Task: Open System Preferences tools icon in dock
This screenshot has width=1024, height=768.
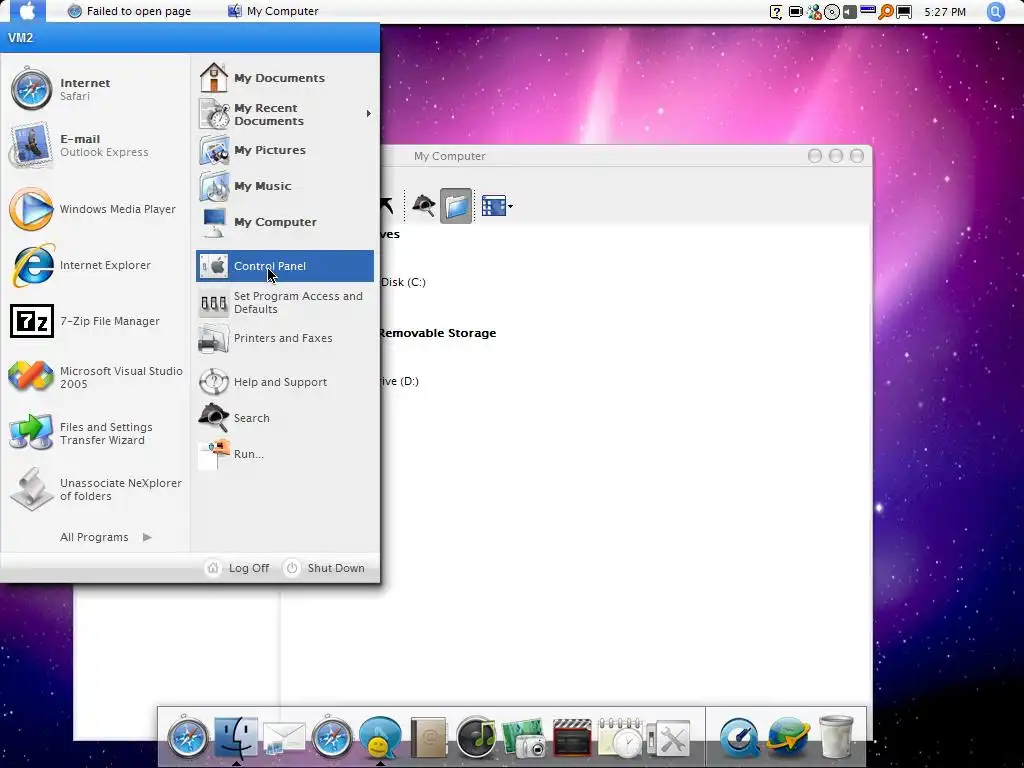Action: pyautogui.click(x=669, y=739)
